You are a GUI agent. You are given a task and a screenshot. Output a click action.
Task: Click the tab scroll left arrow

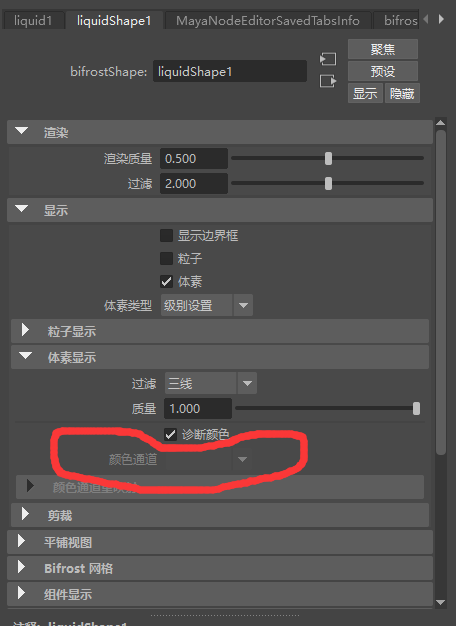point(426,19)
